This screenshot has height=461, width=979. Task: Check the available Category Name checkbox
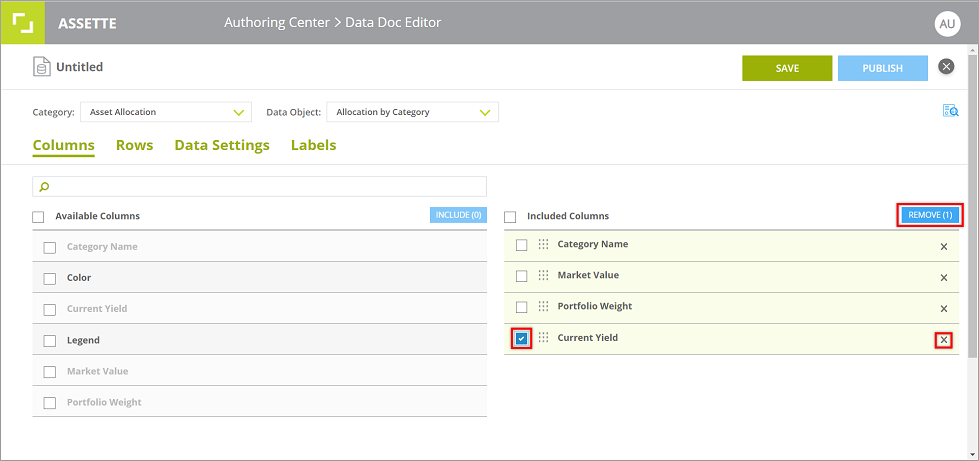tap(49, 248)
